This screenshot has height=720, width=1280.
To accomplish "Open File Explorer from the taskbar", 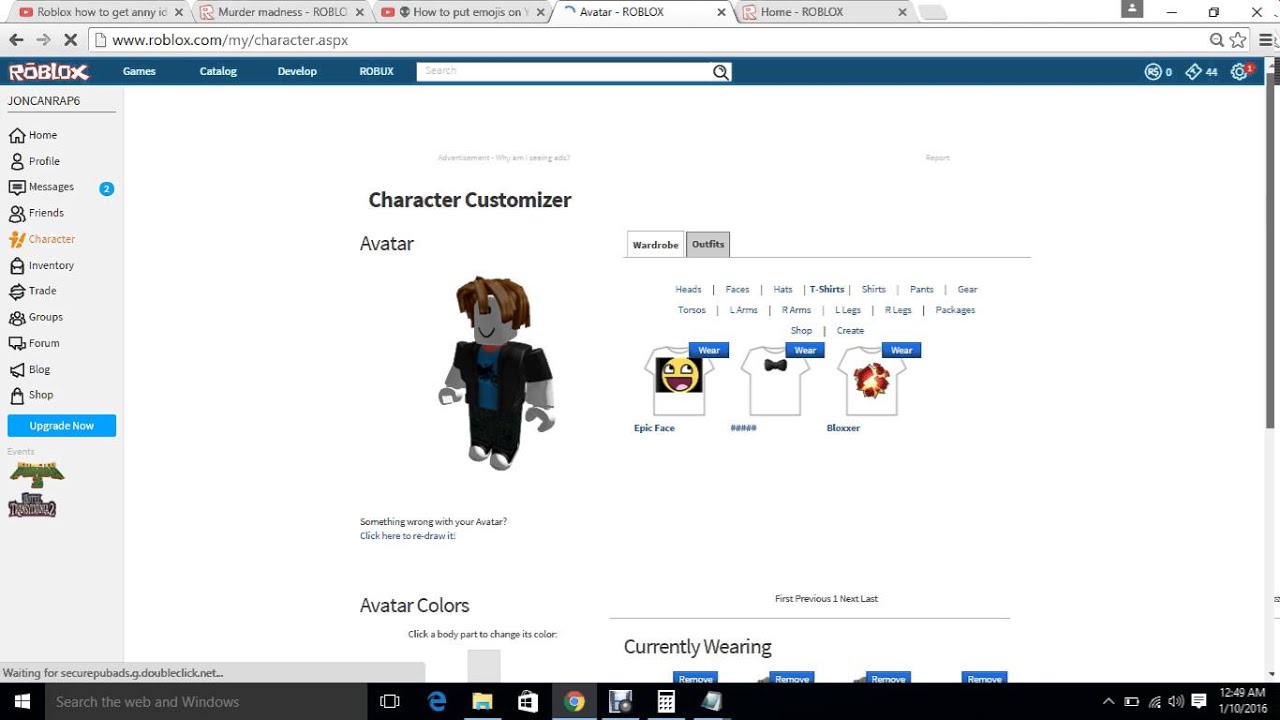I will [x=482, y=701].
